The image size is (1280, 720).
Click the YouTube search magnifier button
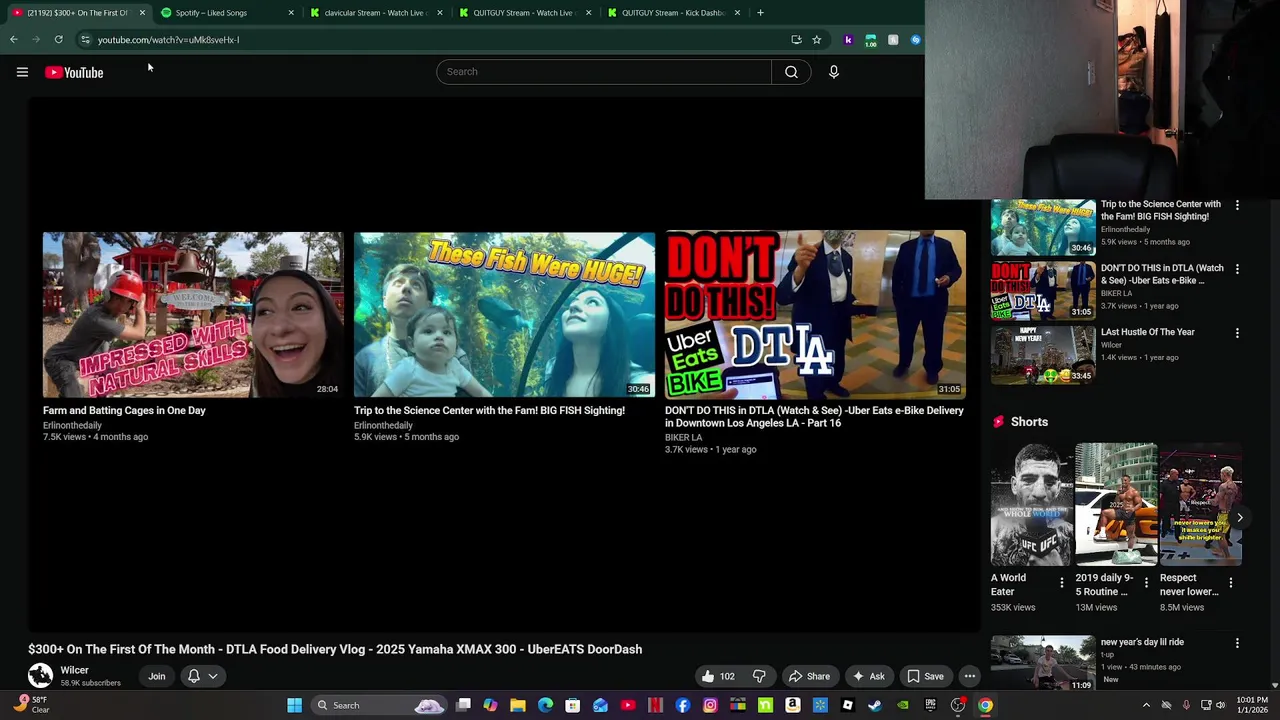click(791, 72)
